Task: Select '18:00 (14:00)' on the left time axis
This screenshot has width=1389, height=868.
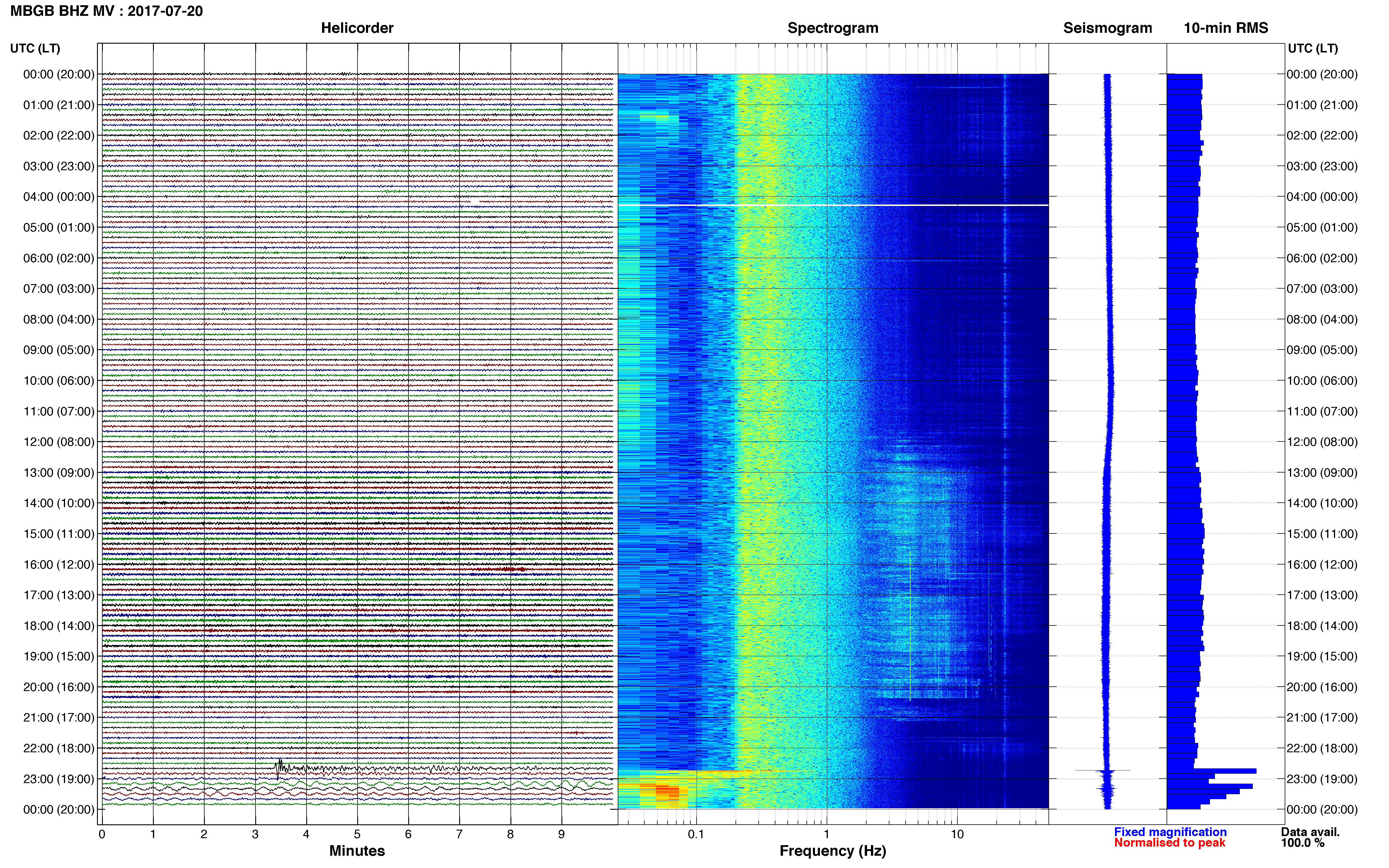Action: 59,626
